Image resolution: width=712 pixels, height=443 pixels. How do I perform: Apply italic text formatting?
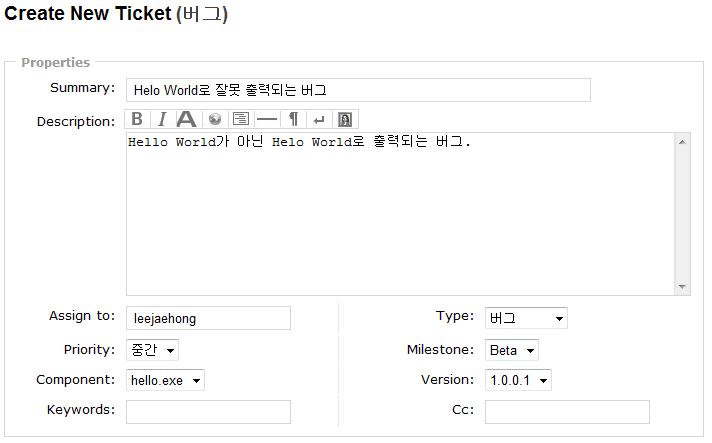(160, 119)
